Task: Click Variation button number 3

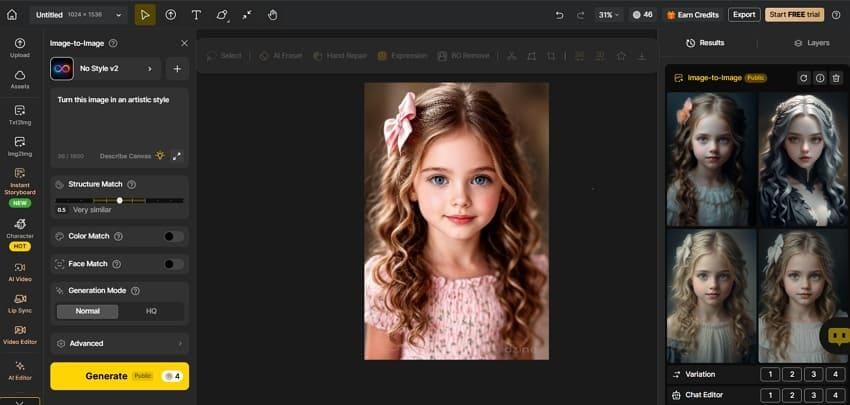Action: click(813, 374)
